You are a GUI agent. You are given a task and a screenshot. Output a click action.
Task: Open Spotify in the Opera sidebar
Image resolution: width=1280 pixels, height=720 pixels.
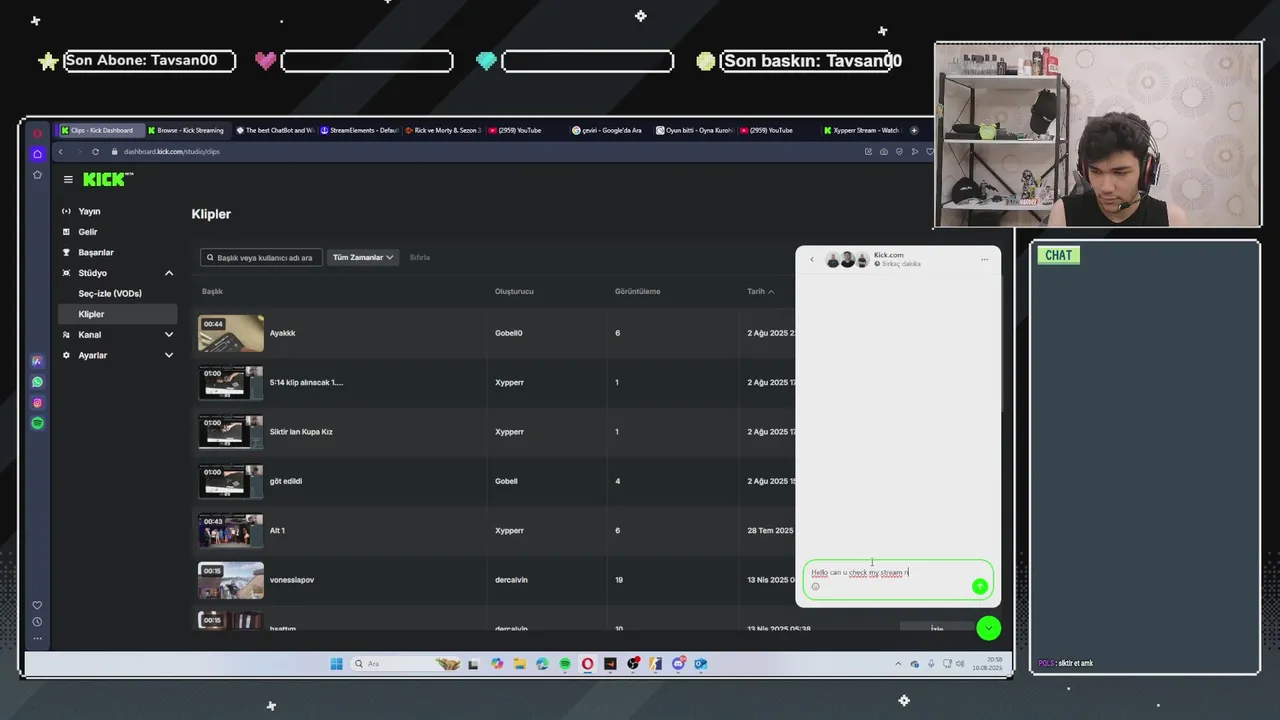click(x=37, y=423)
